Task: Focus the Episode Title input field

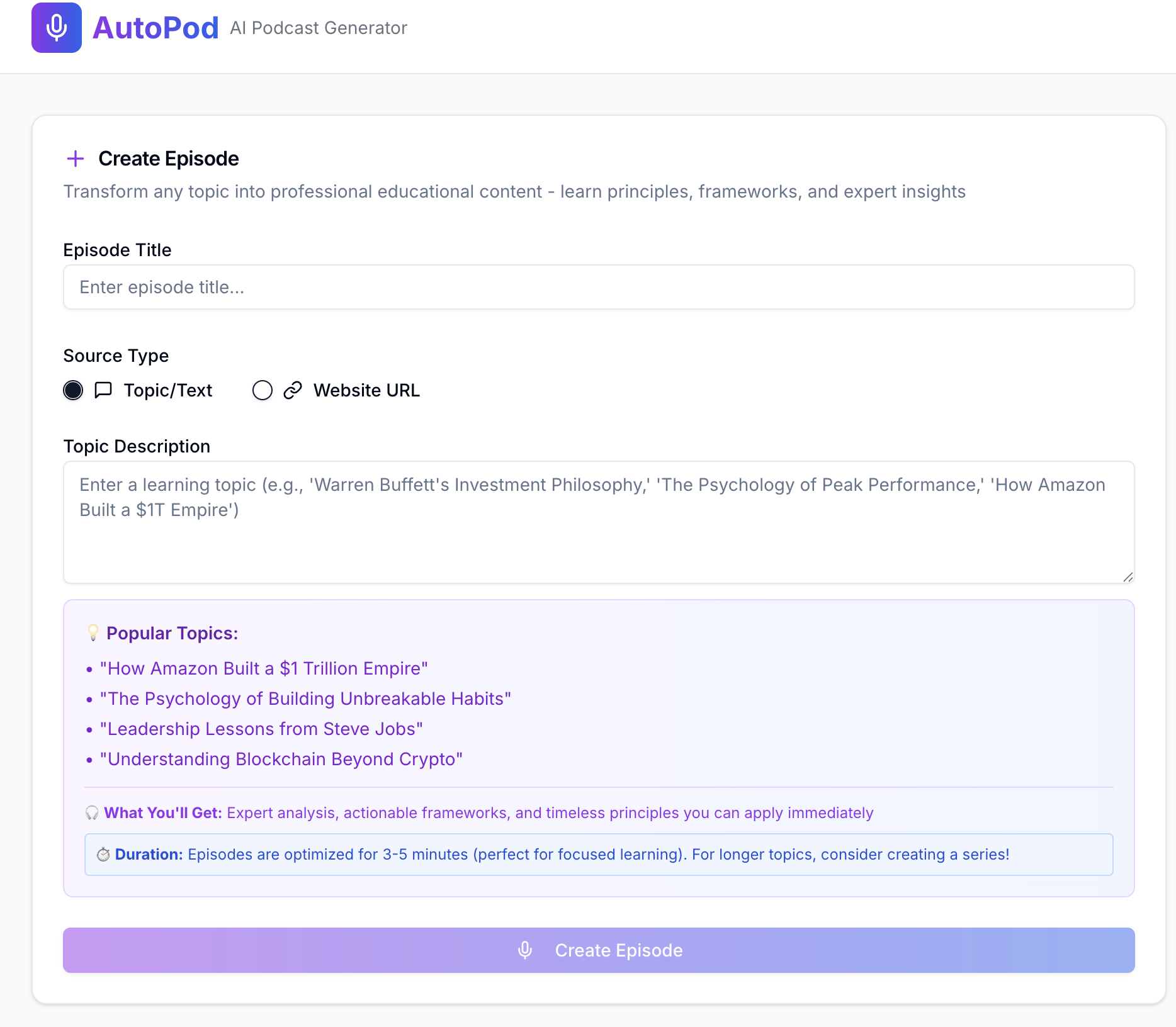Action: pyautogui.click(x=598, y=287)
